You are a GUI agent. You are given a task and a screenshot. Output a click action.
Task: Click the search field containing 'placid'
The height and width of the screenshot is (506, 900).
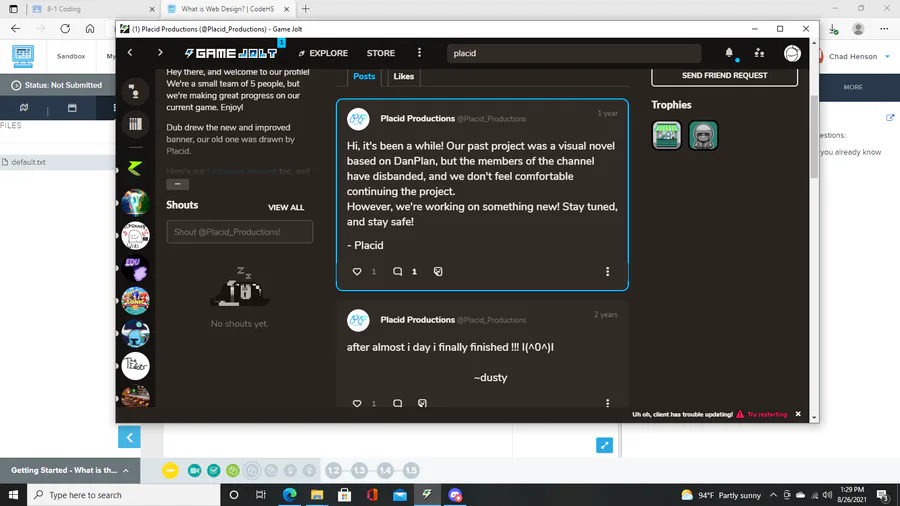pyautogui.click(x=573, y=53)
